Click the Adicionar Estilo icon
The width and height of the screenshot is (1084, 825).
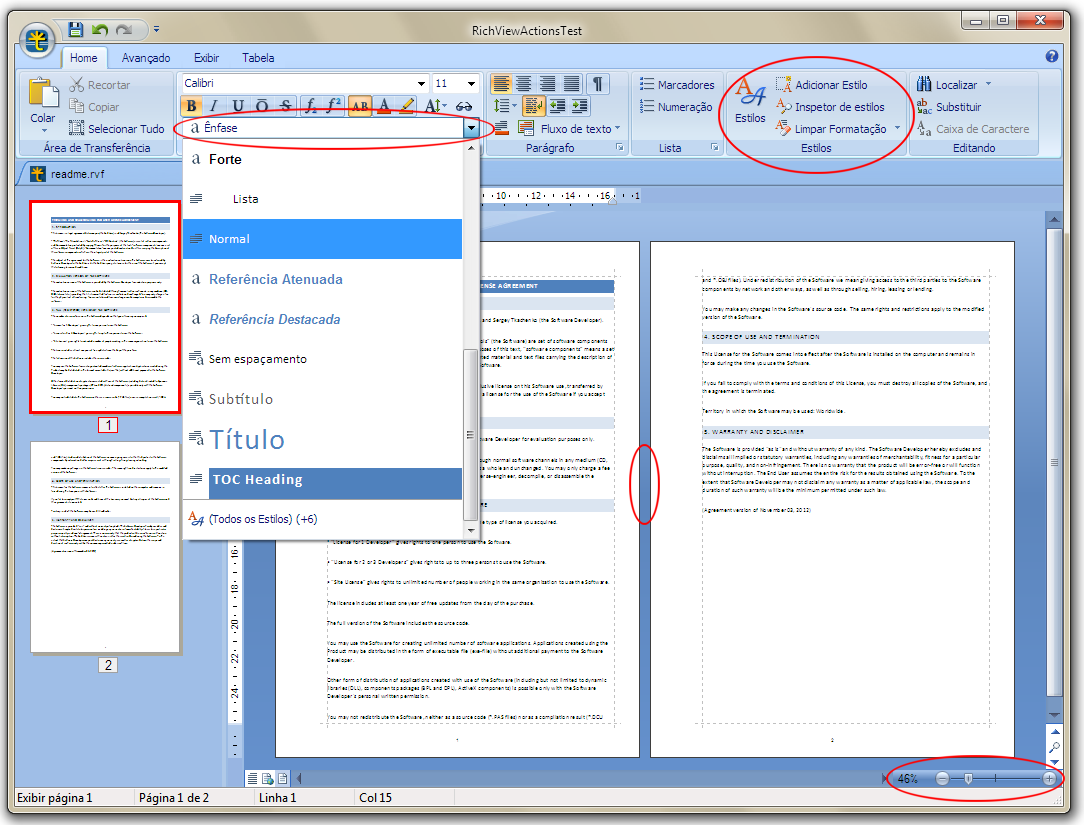[x=784, y=85]
